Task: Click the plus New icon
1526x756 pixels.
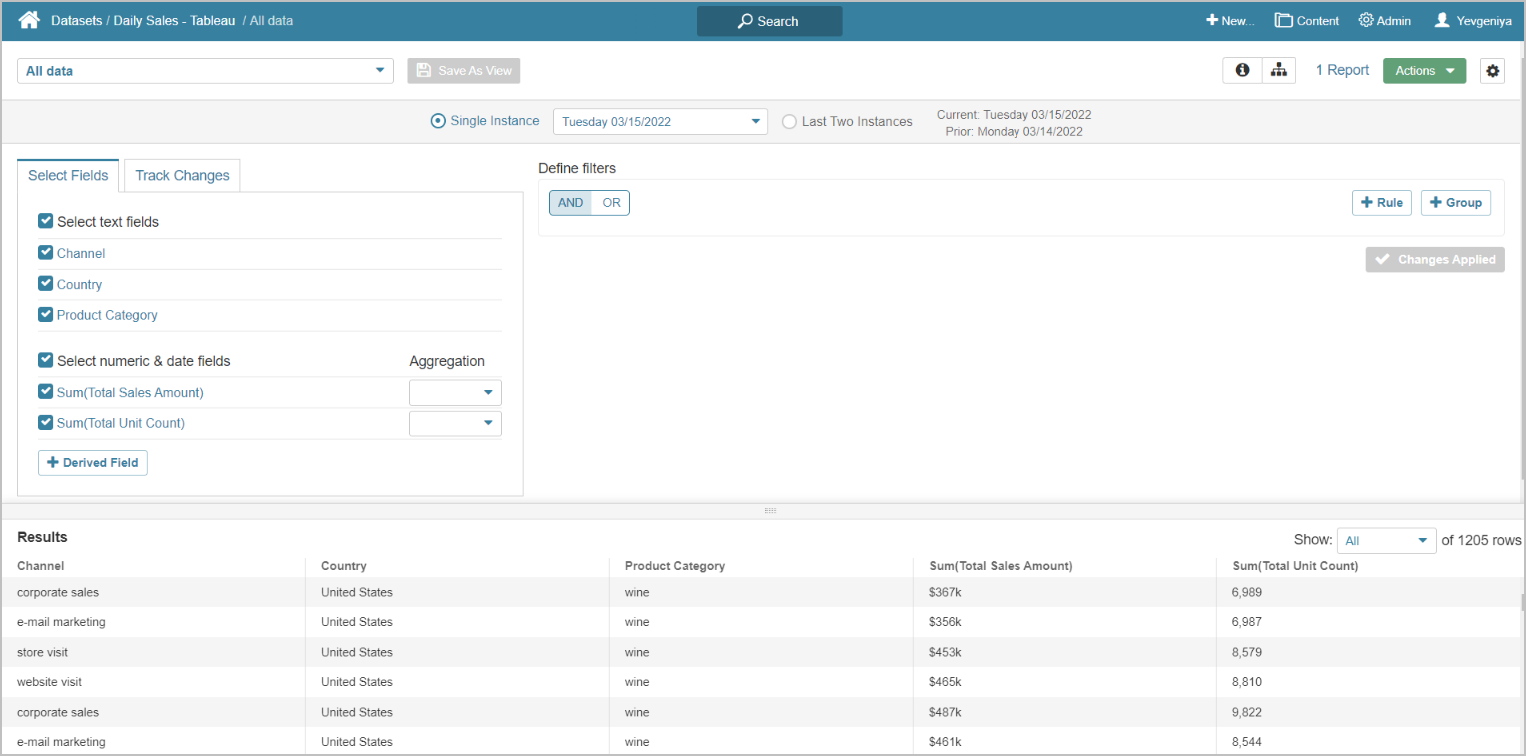Action: click(1212, 20)
